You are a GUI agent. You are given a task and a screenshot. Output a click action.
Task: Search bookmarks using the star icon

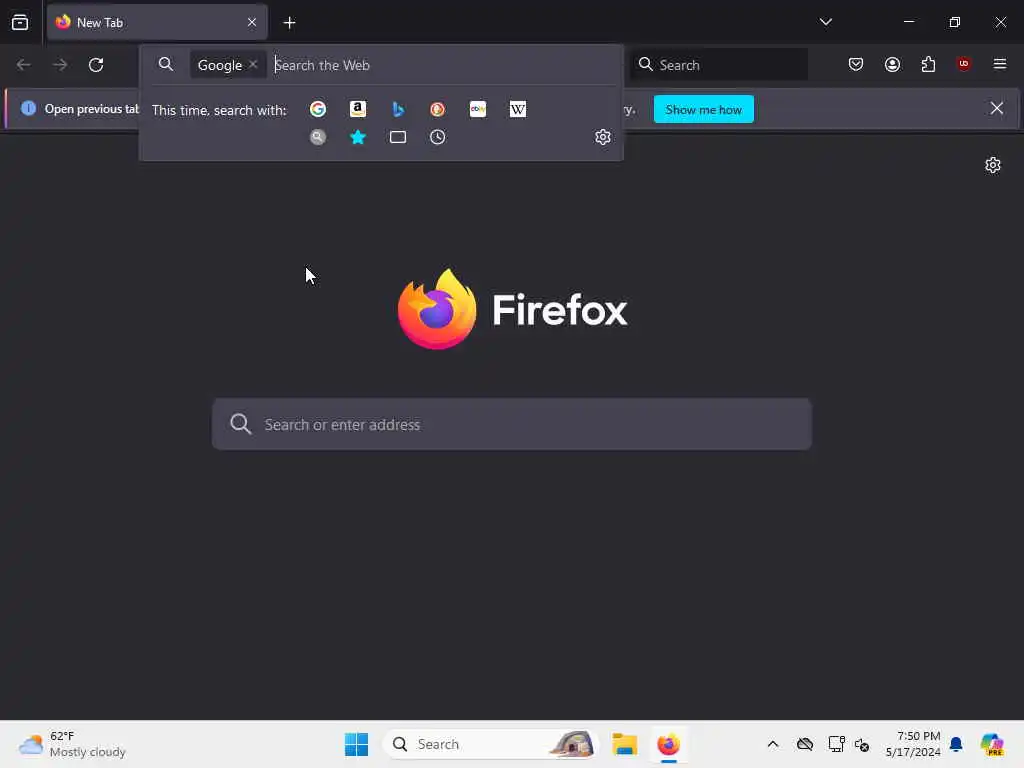(358, 137)
